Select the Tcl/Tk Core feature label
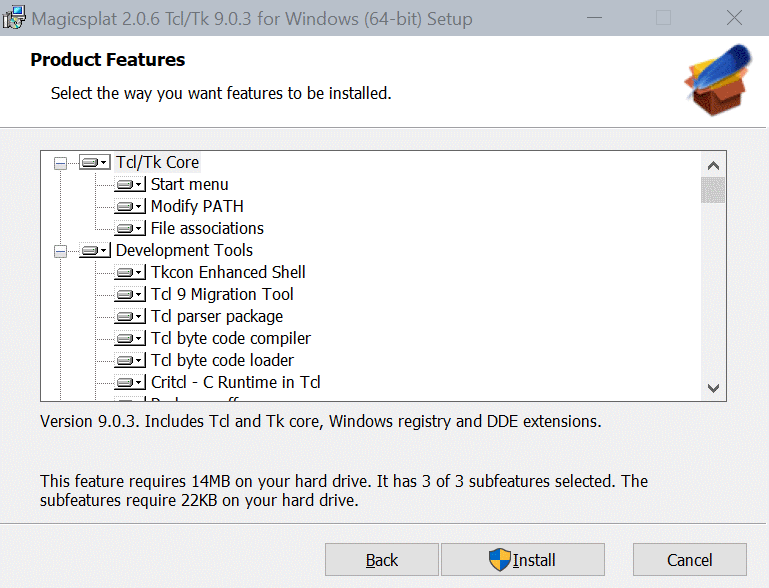Viewport: 769px width, 588px height. (157, 162)
